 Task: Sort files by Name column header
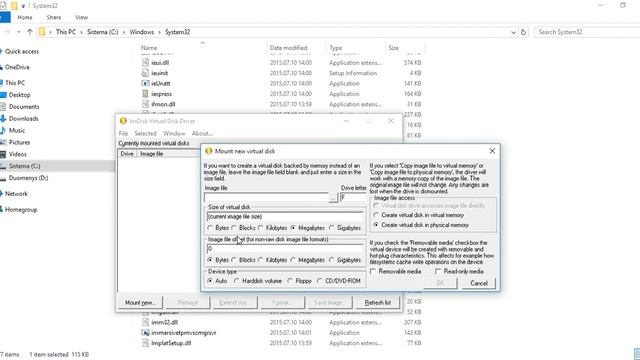click(x=149, y=48)
